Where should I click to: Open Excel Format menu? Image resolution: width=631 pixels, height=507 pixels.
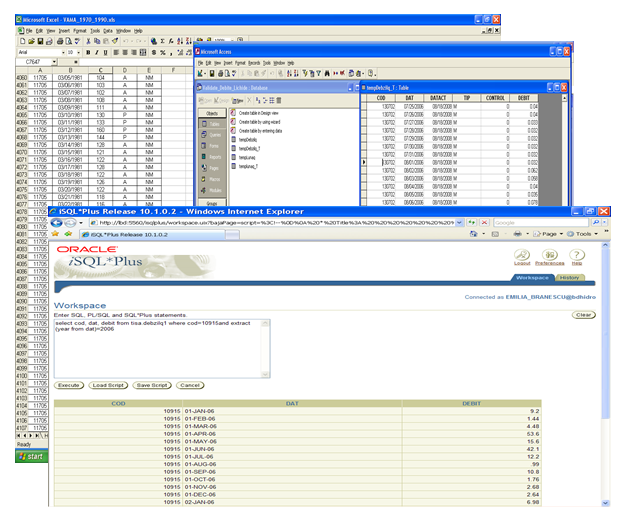tap(80, 31)
